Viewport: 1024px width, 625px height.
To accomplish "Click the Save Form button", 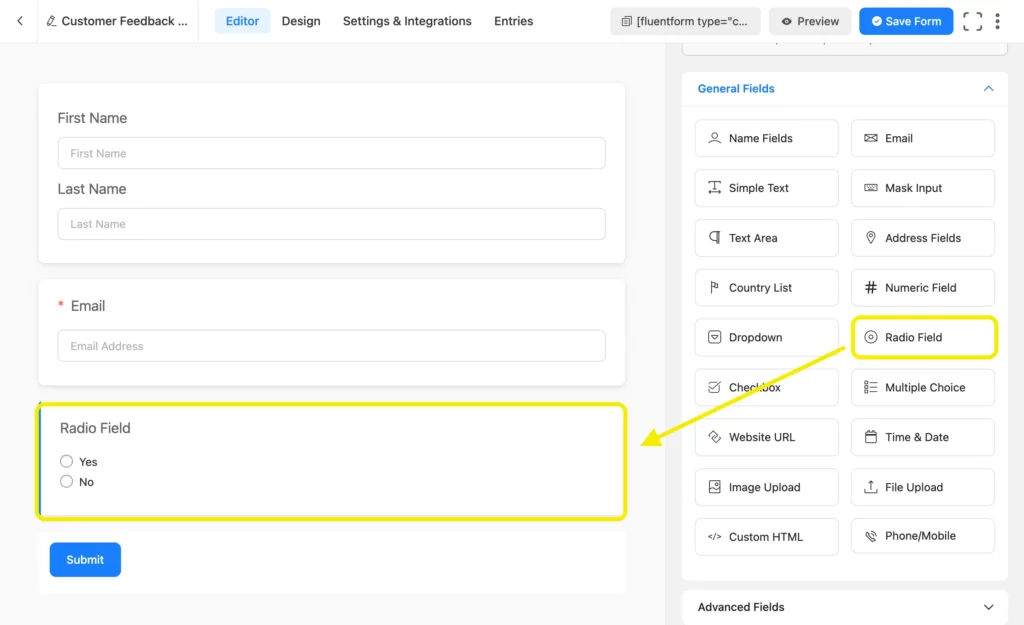I will coord(906,20).
